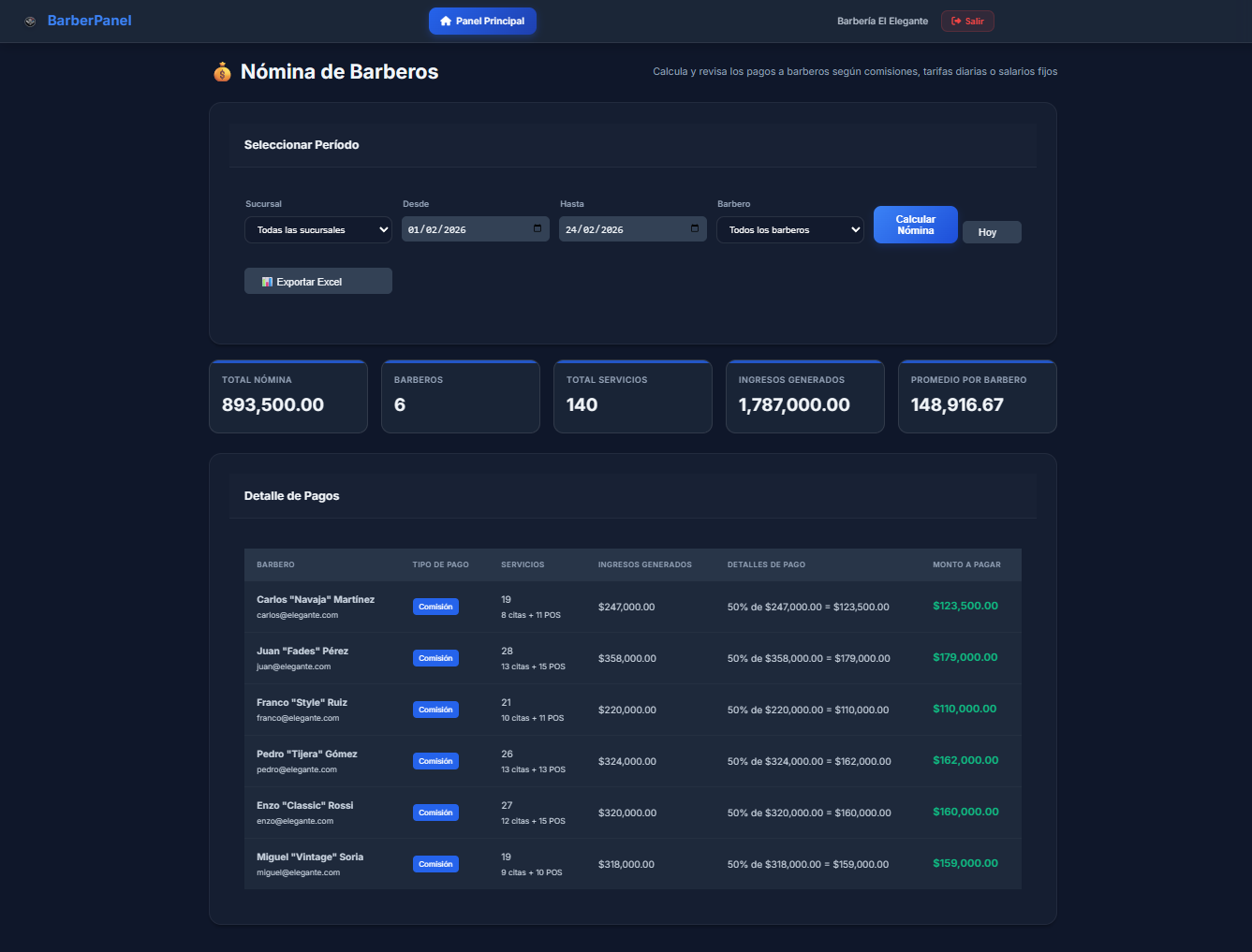Viewport: 1252px width, 952px height.
Task: Click the Comisión badge for Juan "Fades" Pérez
Action: 435,658
